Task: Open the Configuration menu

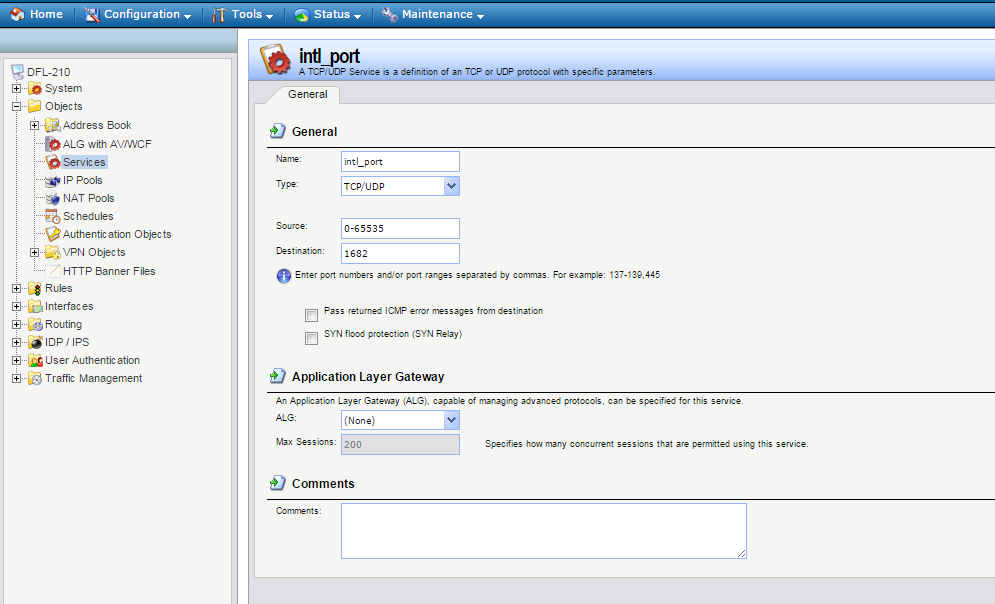Action: click(141, 15)
